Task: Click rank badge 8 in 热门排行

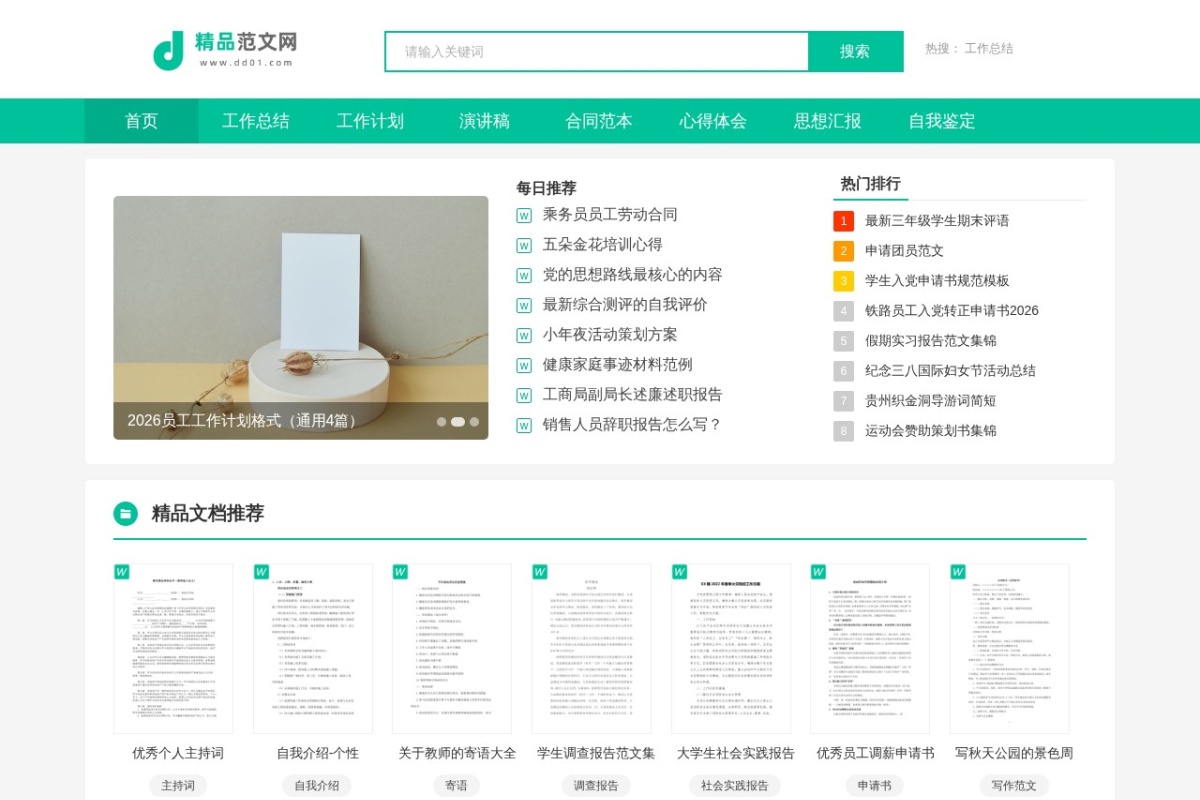Action: tap(844, 431)
